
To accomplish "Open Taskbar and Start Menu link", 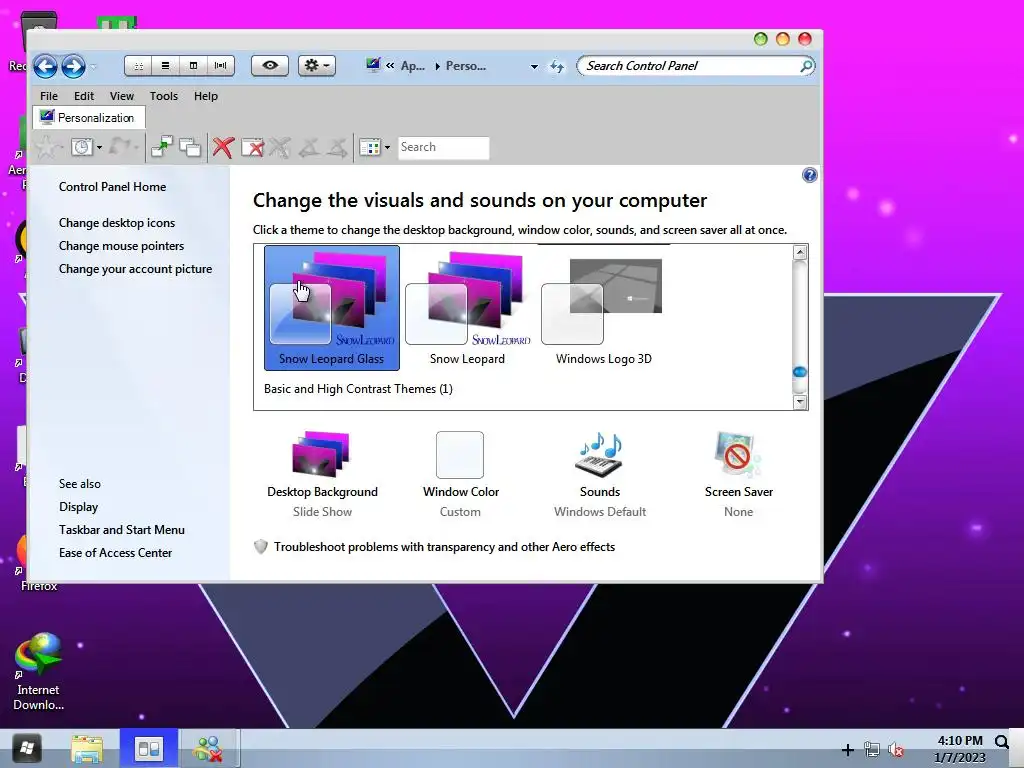I will coord(121,530).
